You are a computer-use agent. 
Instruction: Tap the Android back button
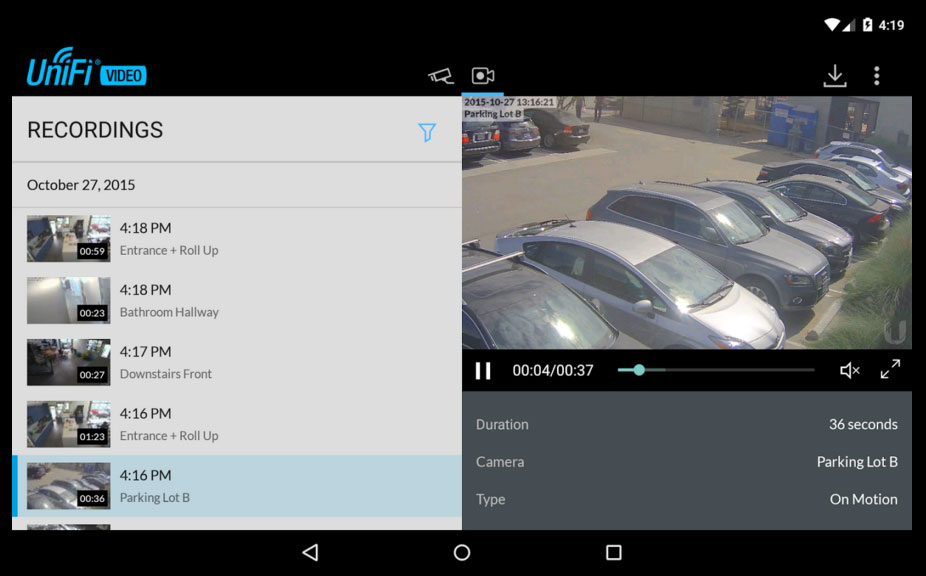311,552
